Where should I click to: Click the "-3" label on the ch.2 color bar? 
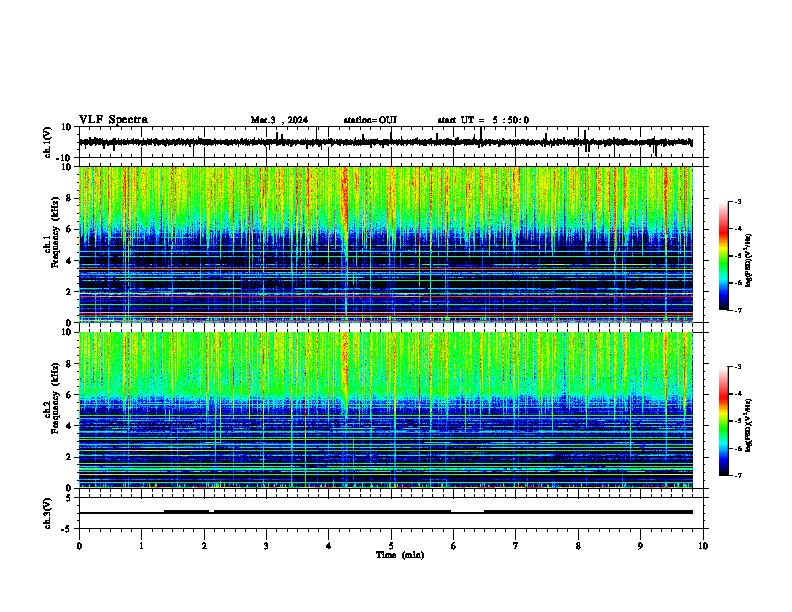pyautogui.click(x=738, y=367)
